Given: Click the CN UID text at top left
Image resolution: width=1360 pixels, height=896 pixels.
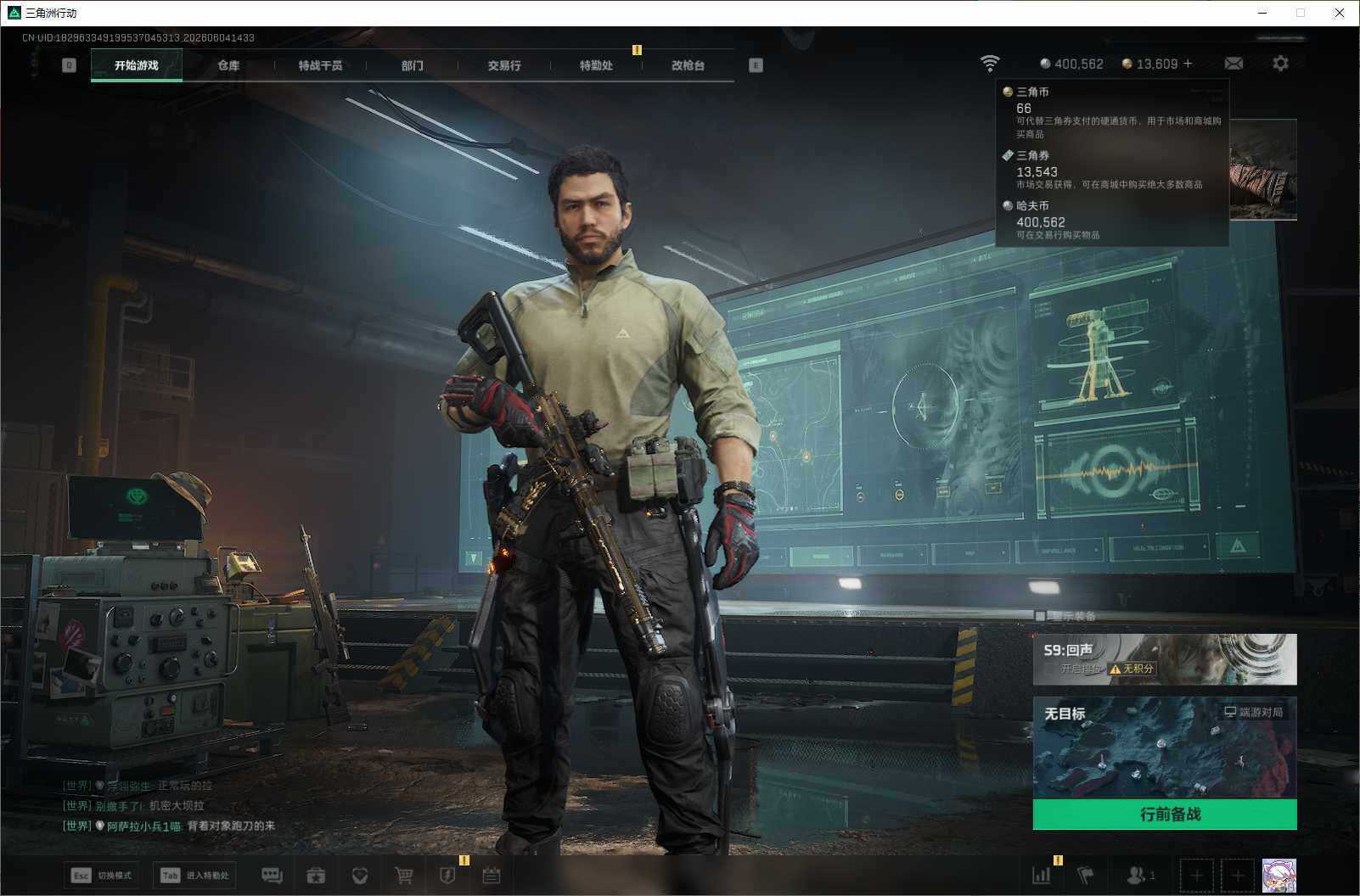Looking at the screenshot, I should click(x=138, y=38).
